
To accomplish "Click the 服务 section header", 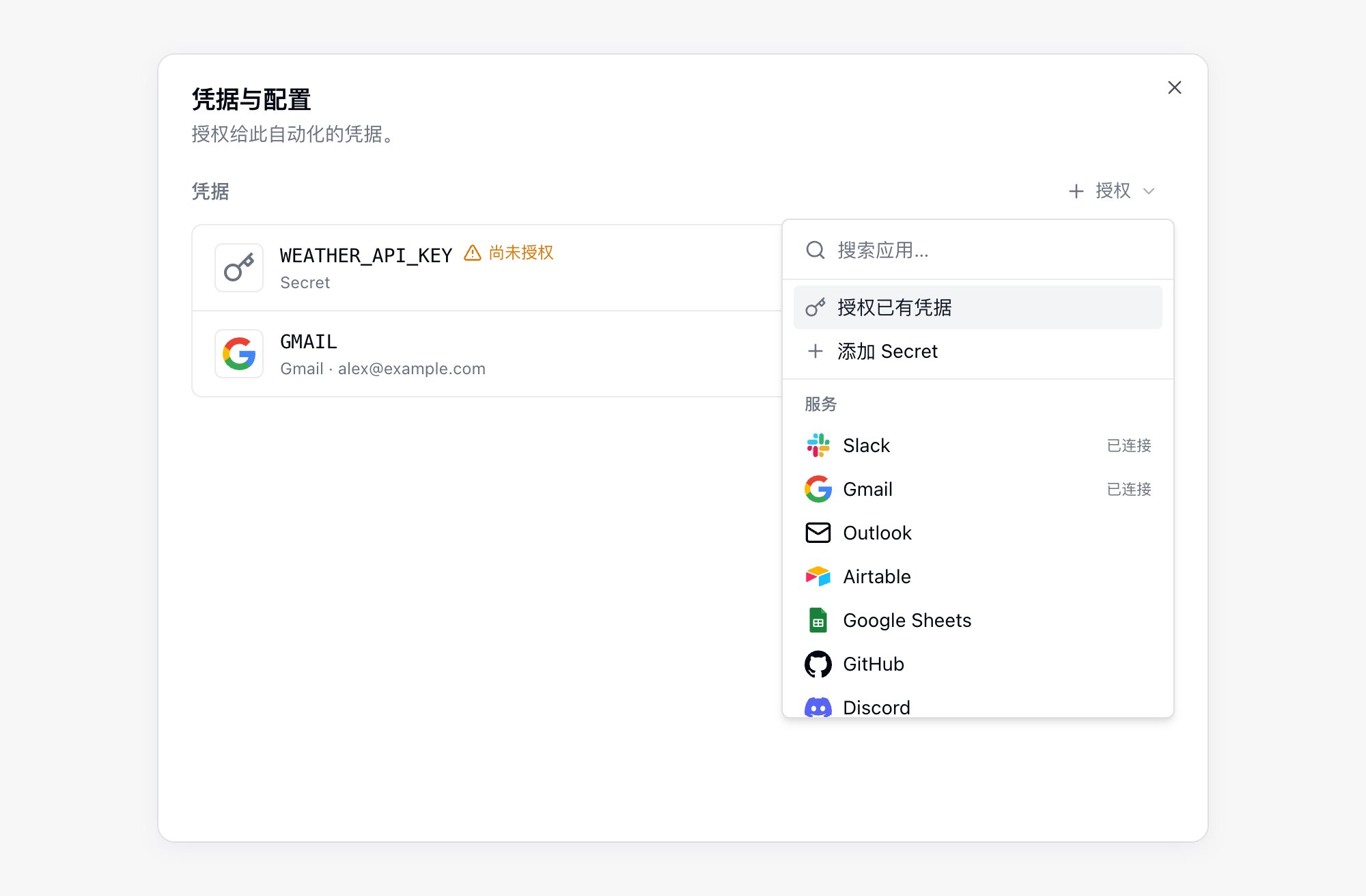I will [x=820, y=404].
